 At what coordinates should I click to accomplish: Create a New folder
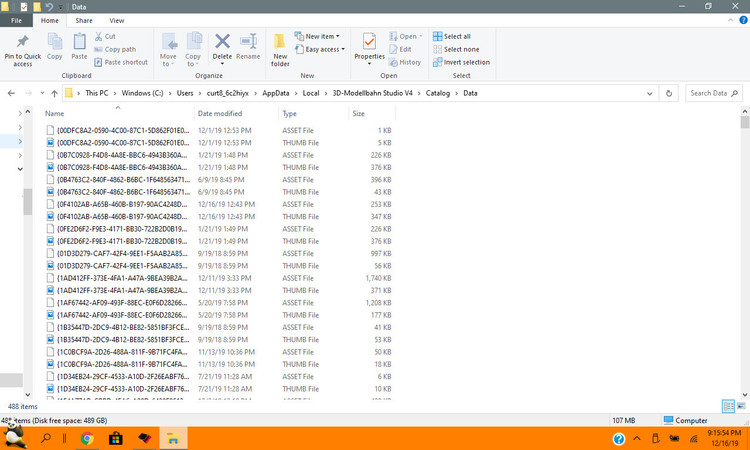(280, 47)
